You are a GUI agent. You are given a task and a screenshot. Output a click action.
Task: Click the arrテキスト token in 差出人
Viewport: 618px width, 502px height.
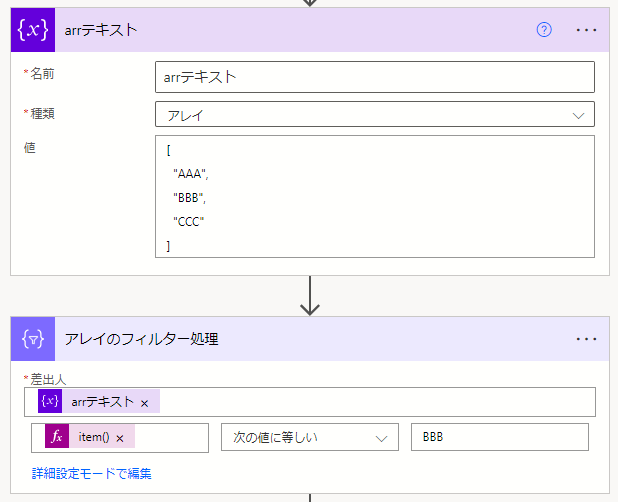pyautogui.click(x=99, y=401)
